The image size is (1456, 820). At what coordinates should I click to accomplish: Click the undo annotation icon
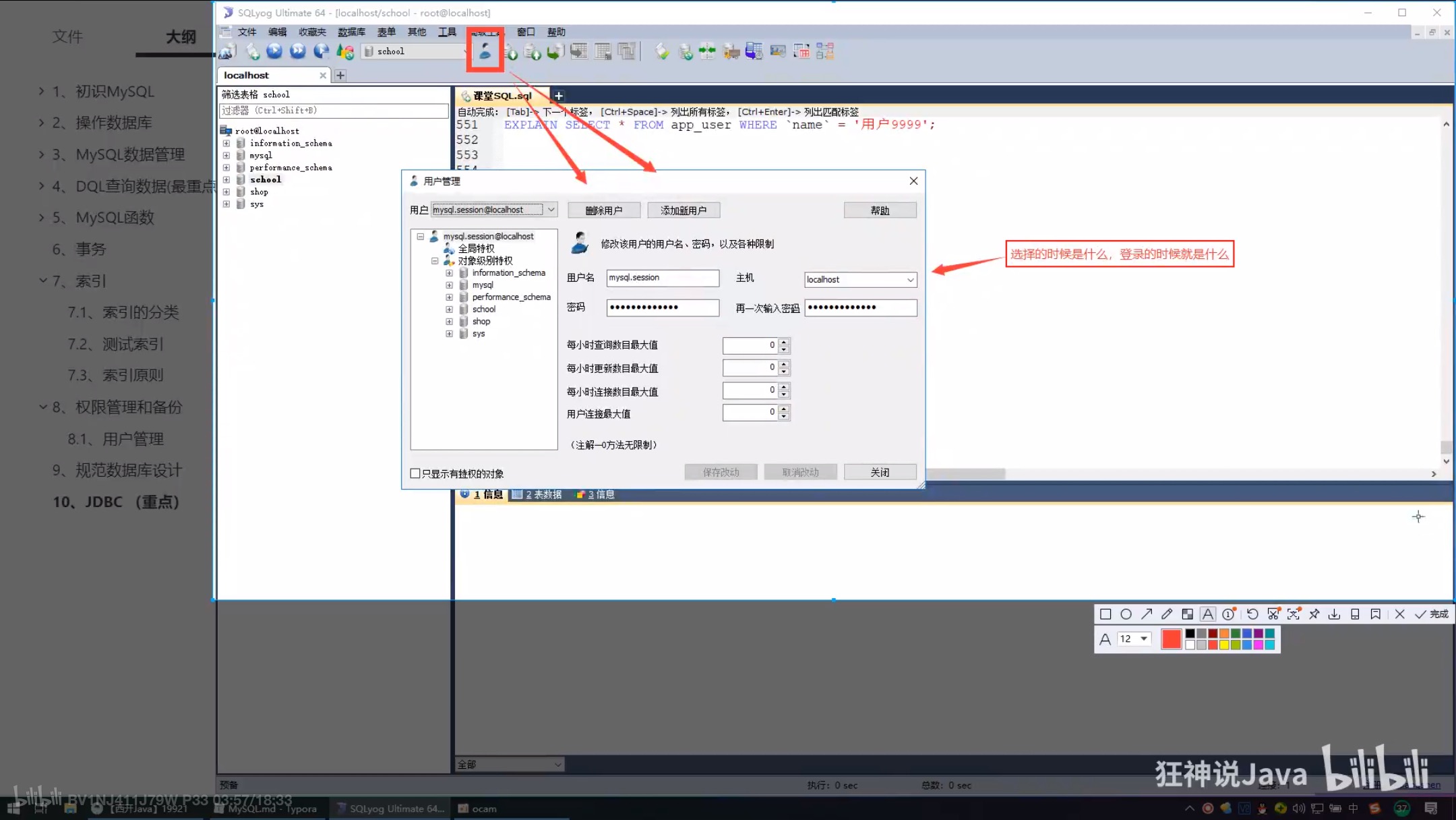click(1252, 614)
